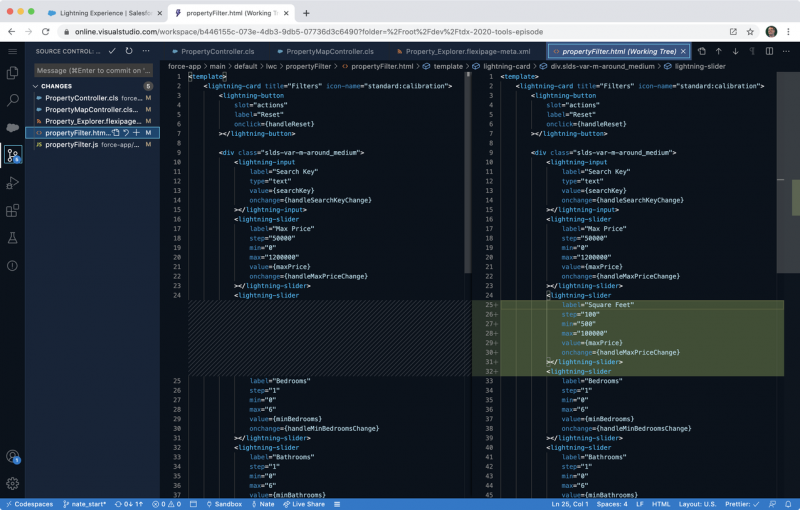Click the nate_start branch in status bar

pyautogui.click(x=85, y=504)
